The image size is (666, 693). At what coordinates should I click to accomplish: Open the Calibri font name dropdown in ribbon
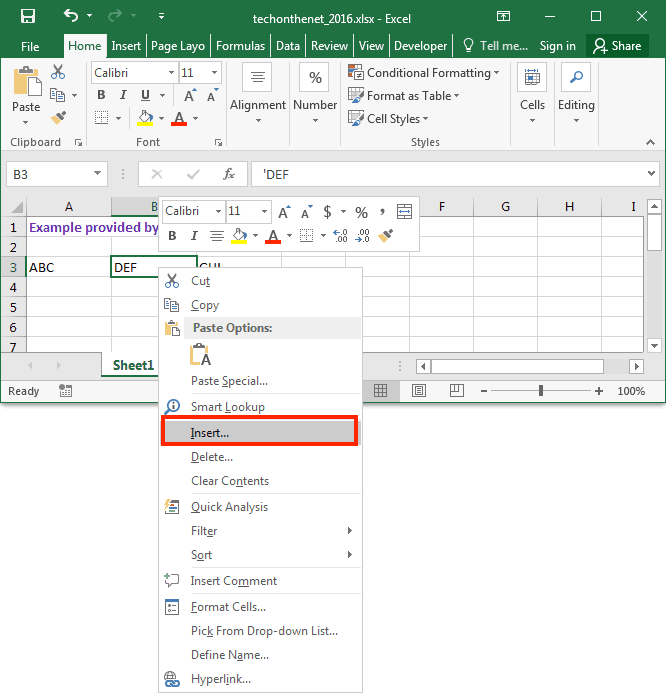pos(167,73)
